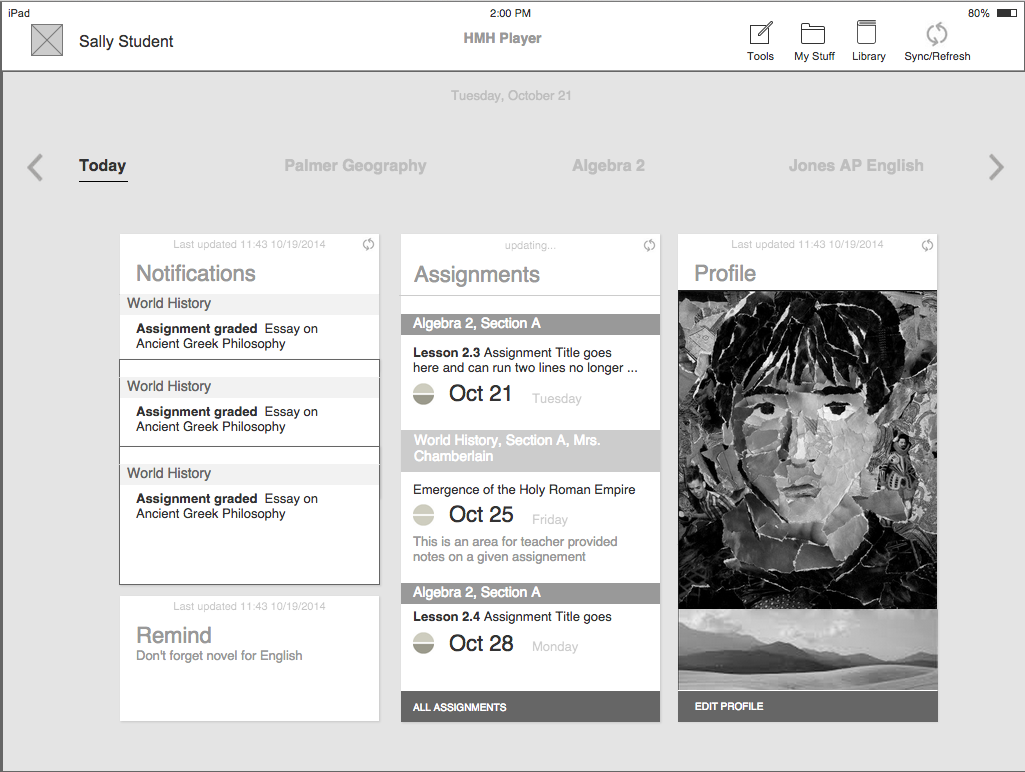Viewport: 1025px width, 772px height.
Task: Click the Oct 25 due date
Action: click(x=480, y=514)
